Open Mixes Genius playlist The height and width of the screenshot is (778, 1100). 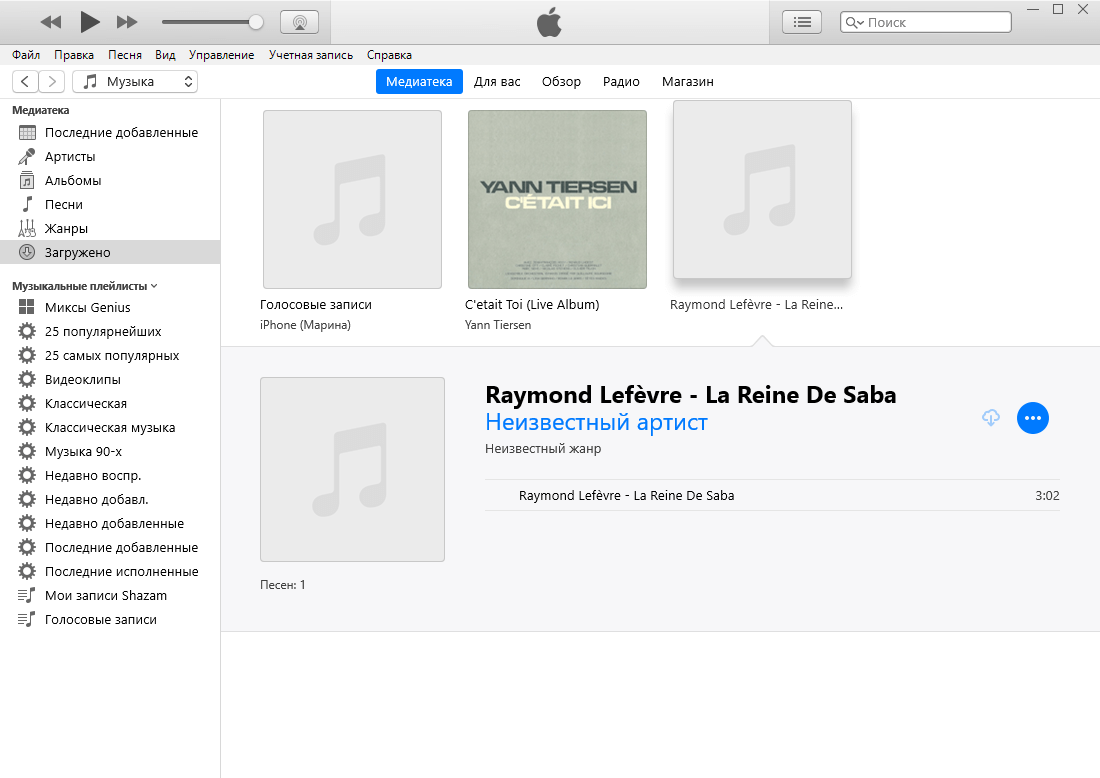point(87,307)
